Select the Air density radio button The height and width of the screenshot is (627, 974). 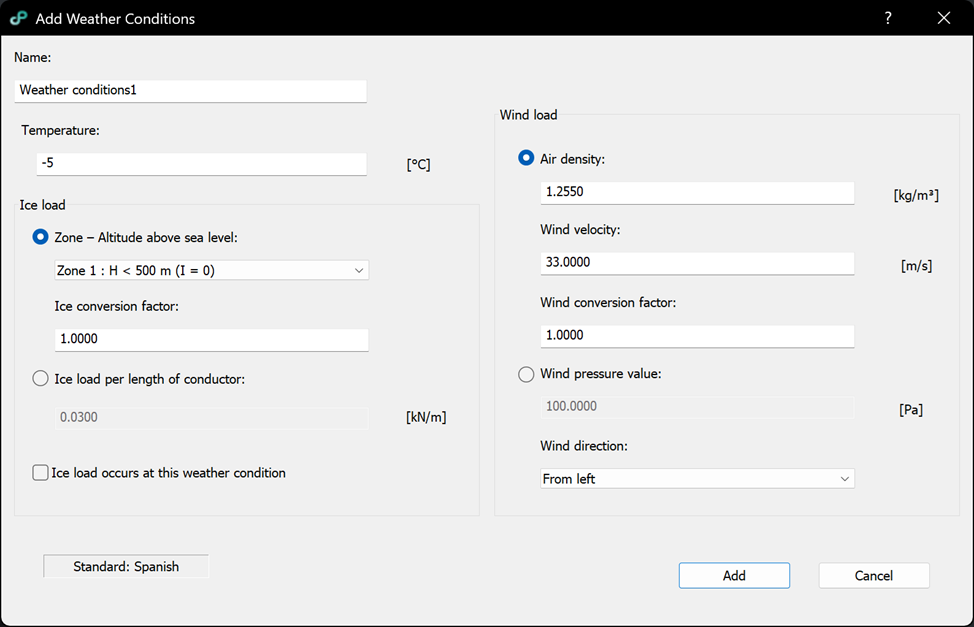click(526, 158)
